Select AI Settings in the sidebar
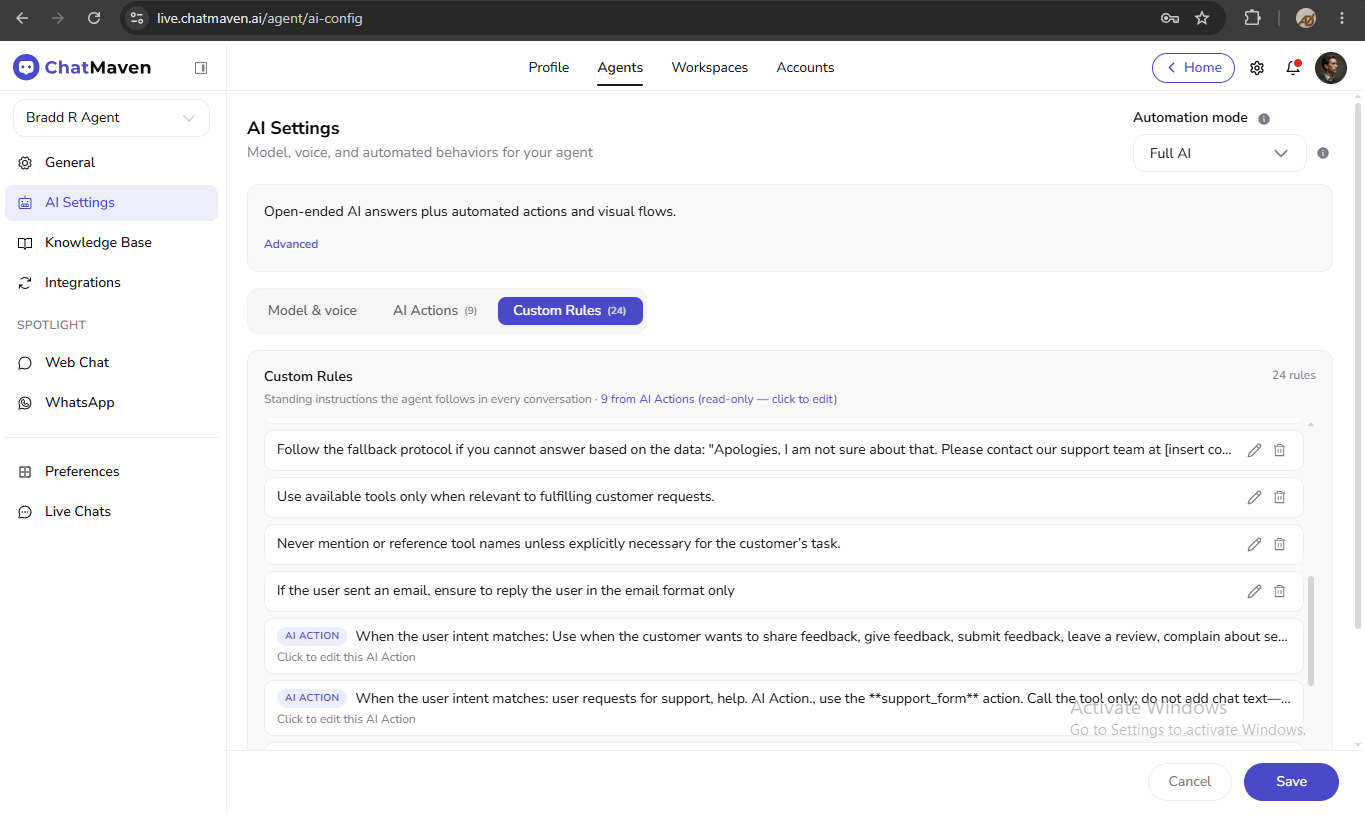The image size is (1365, 821). coord(111,202)
